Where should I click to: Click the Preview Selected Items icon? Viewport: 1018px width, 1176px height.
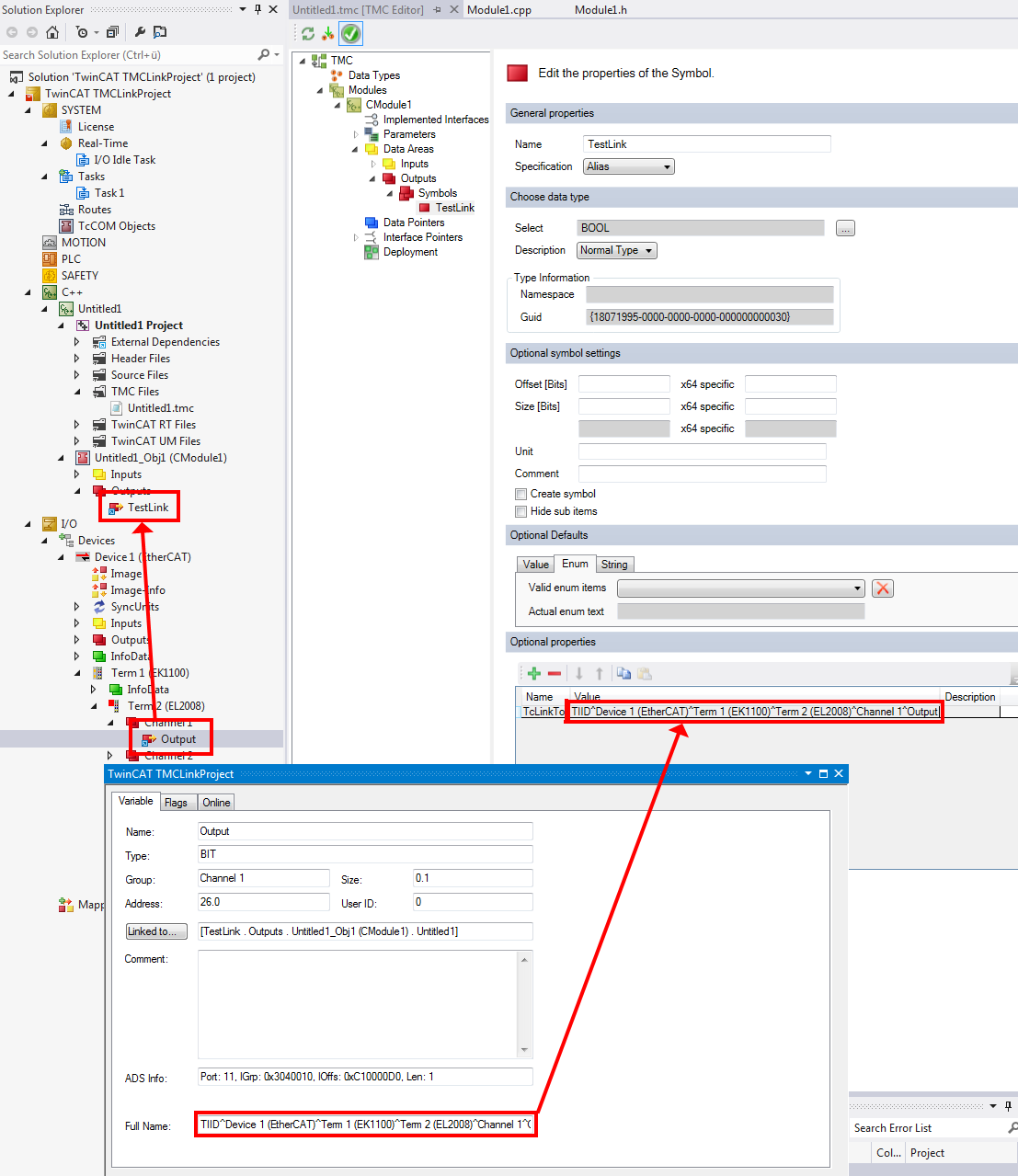point(160,32)
